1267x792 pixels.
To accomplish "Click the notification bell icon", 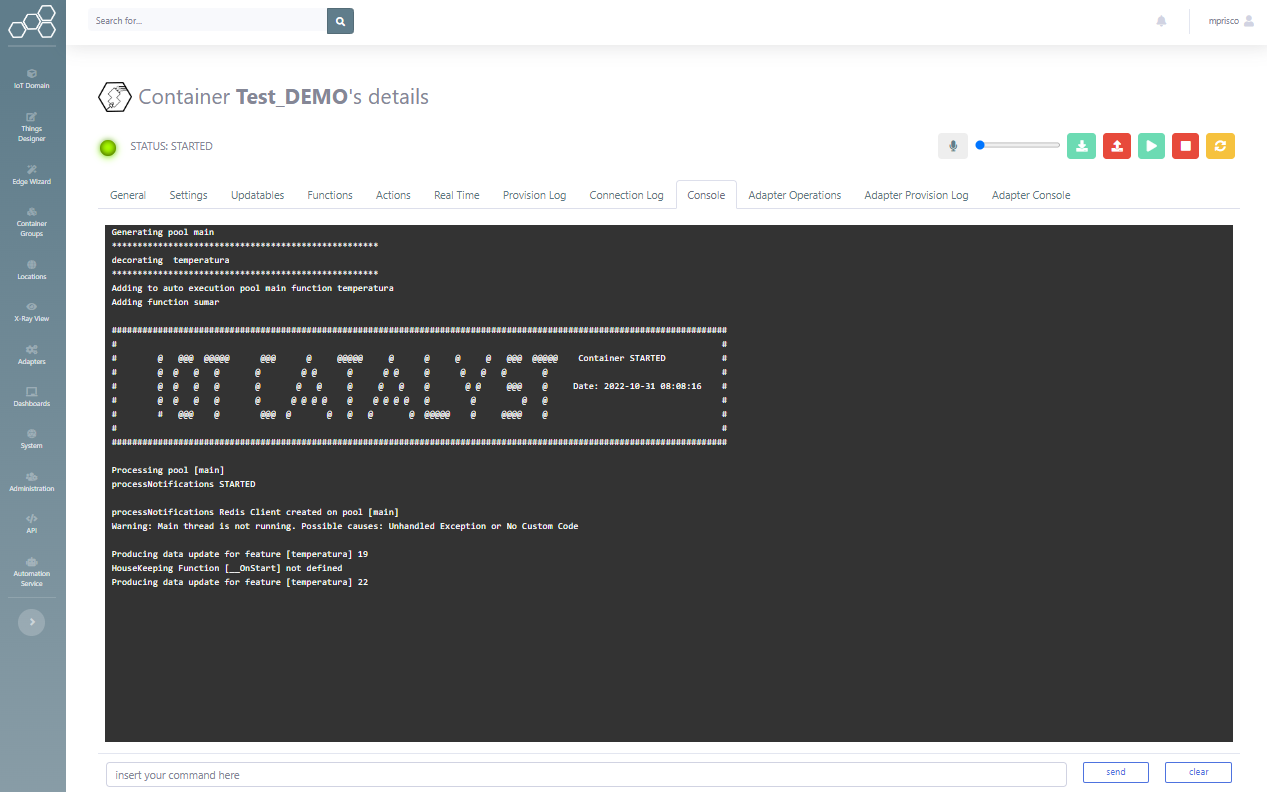I will [1161, 21].
